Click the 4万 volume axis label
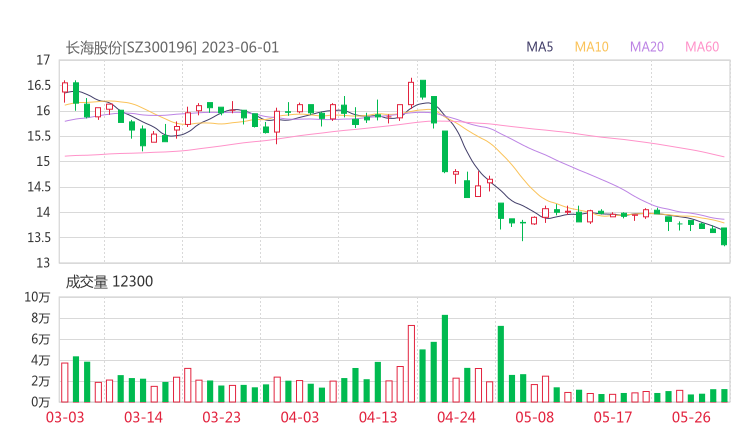Image resolution: width=740 pixels, height=440 pixels. [x=41, y=360]
